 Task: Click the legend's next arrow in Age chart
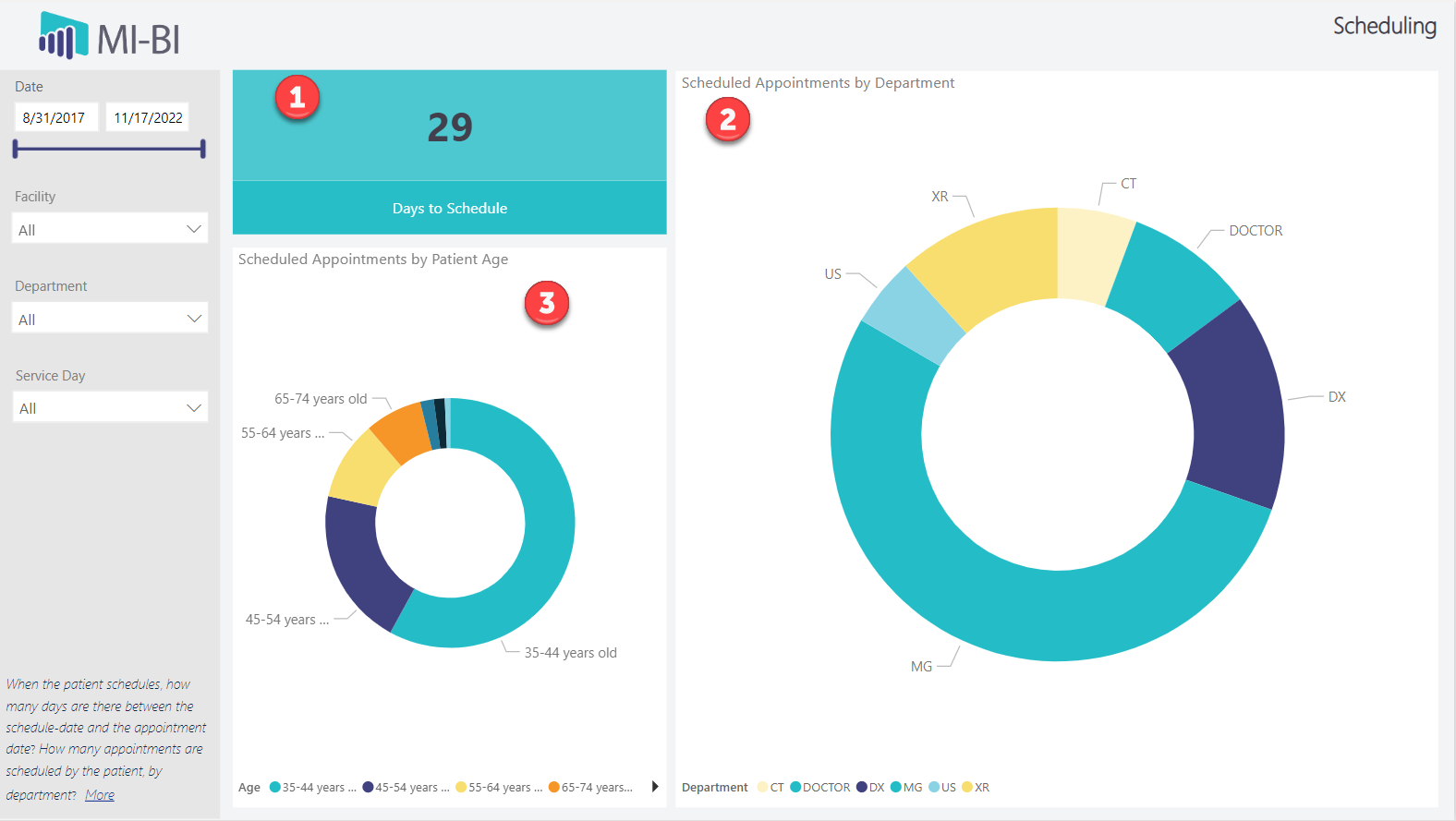coord(654,787)
